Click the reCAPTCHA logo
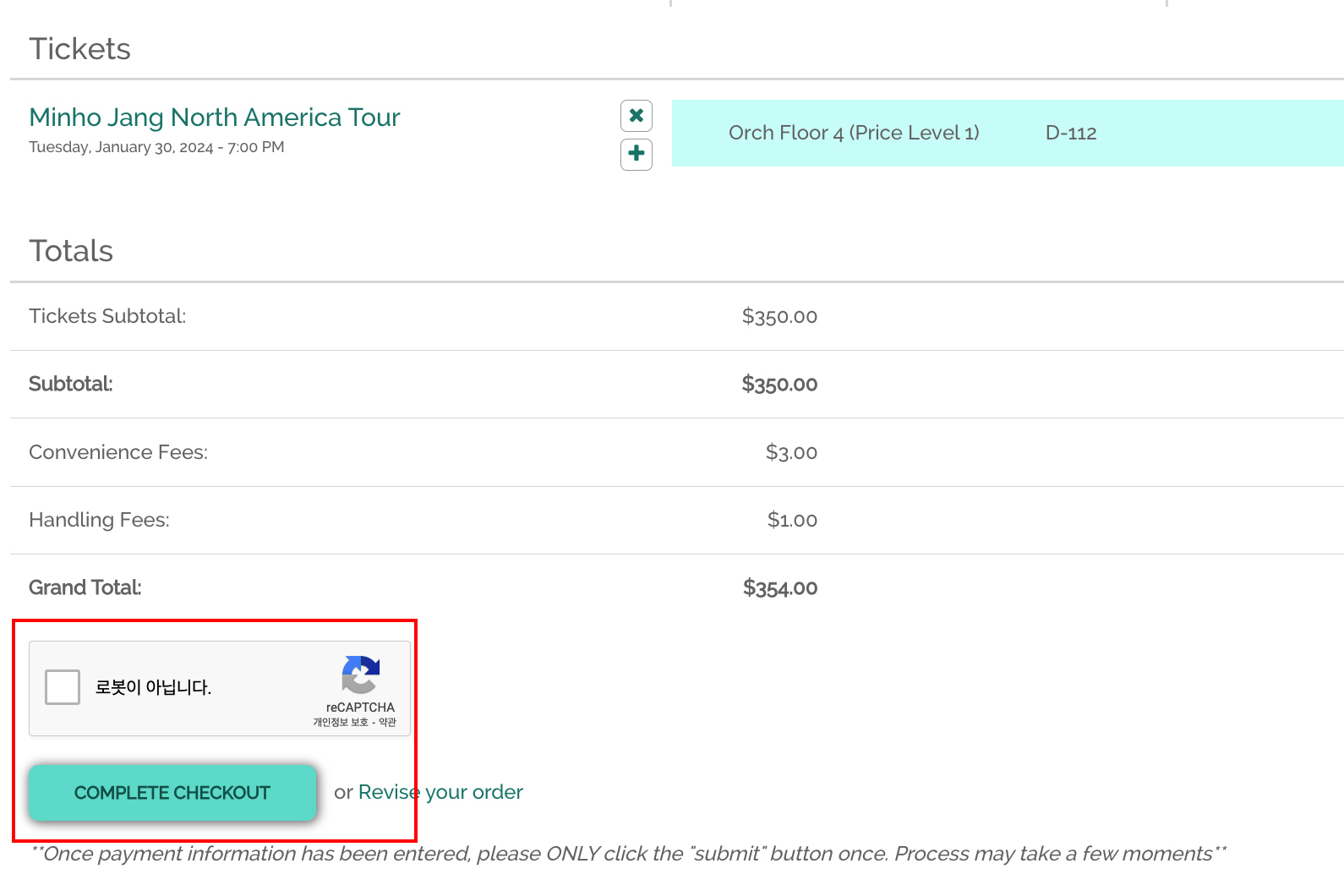The height and width of the screenshot is (896, 1344). coord(361,675)
